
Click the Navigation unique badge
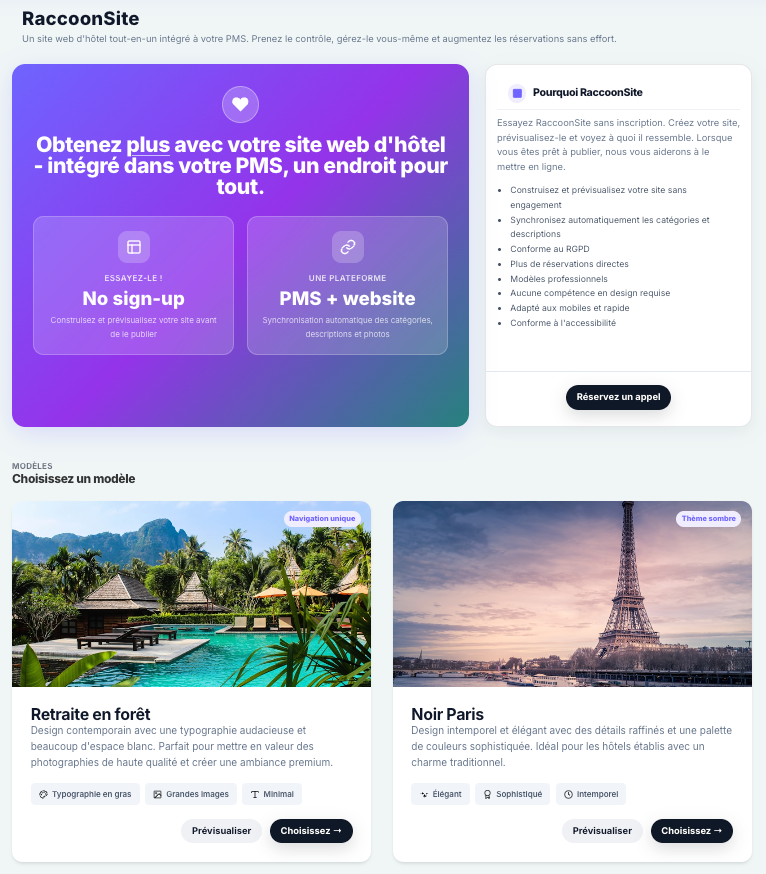(322, 518)
